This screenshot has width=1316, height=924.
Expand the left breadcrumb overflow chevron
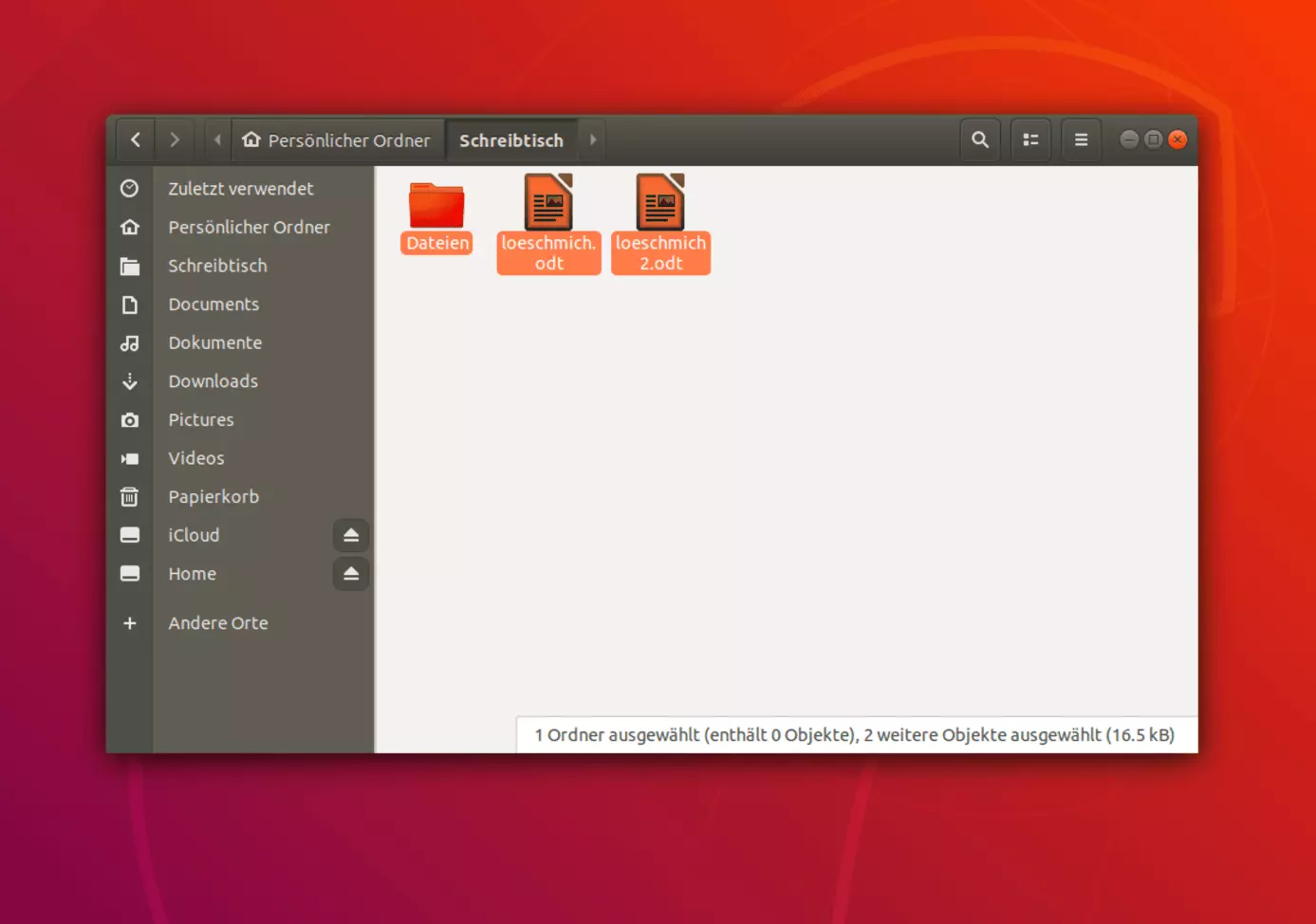point(216,139)
